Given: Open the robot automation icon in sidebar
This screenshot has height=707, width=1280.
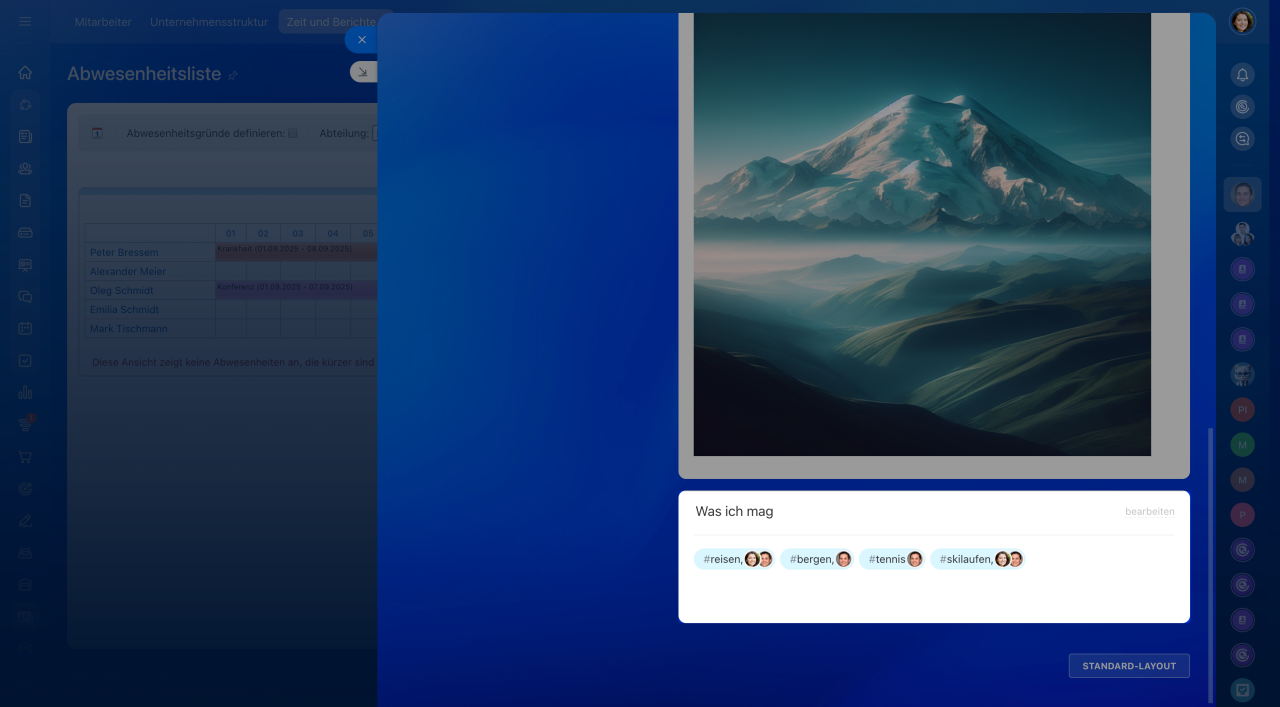Looking at the screenshot, I should (25, 552).
